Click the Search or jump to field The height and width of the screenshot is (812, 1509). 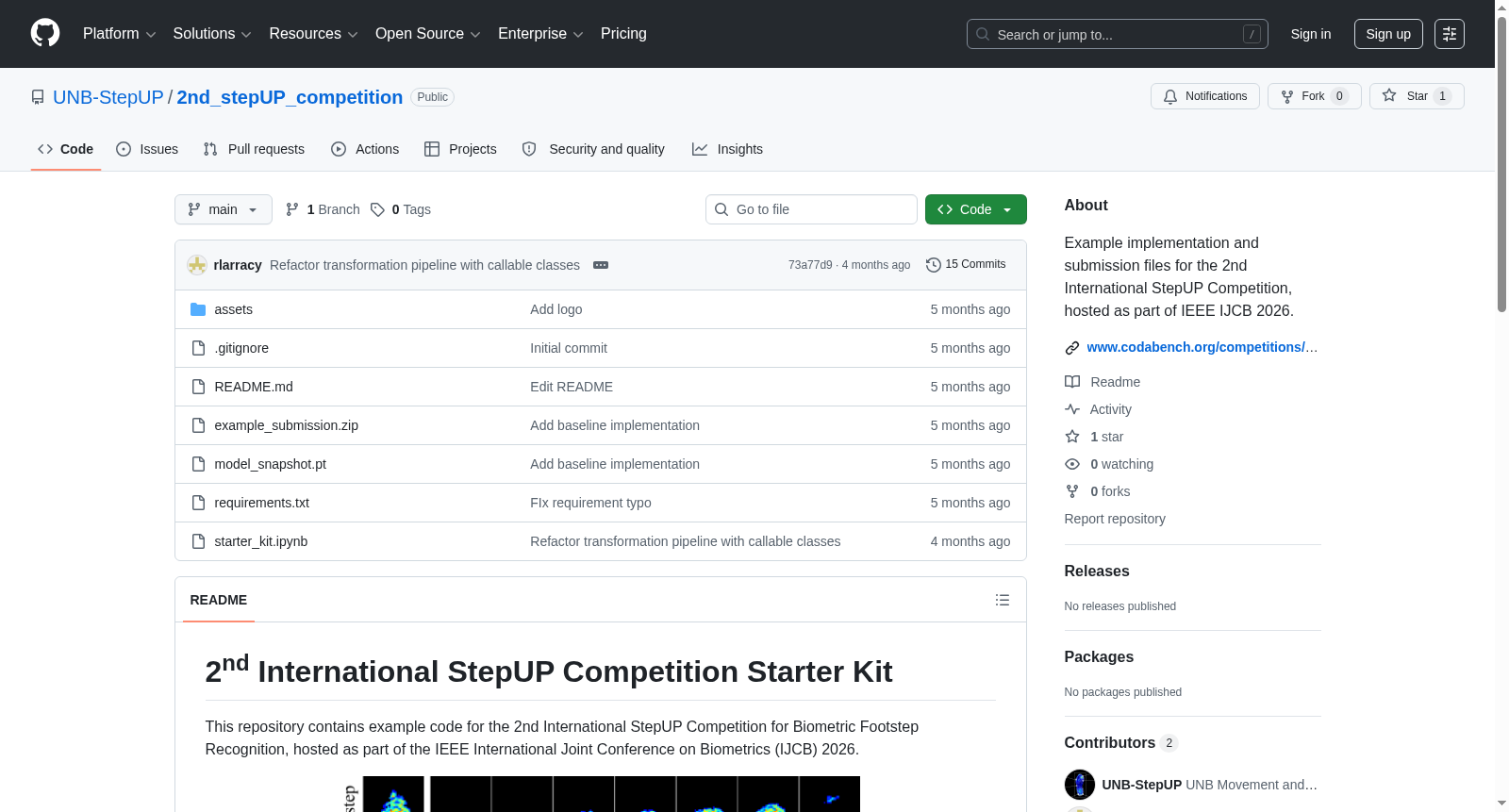[1118, 34]
